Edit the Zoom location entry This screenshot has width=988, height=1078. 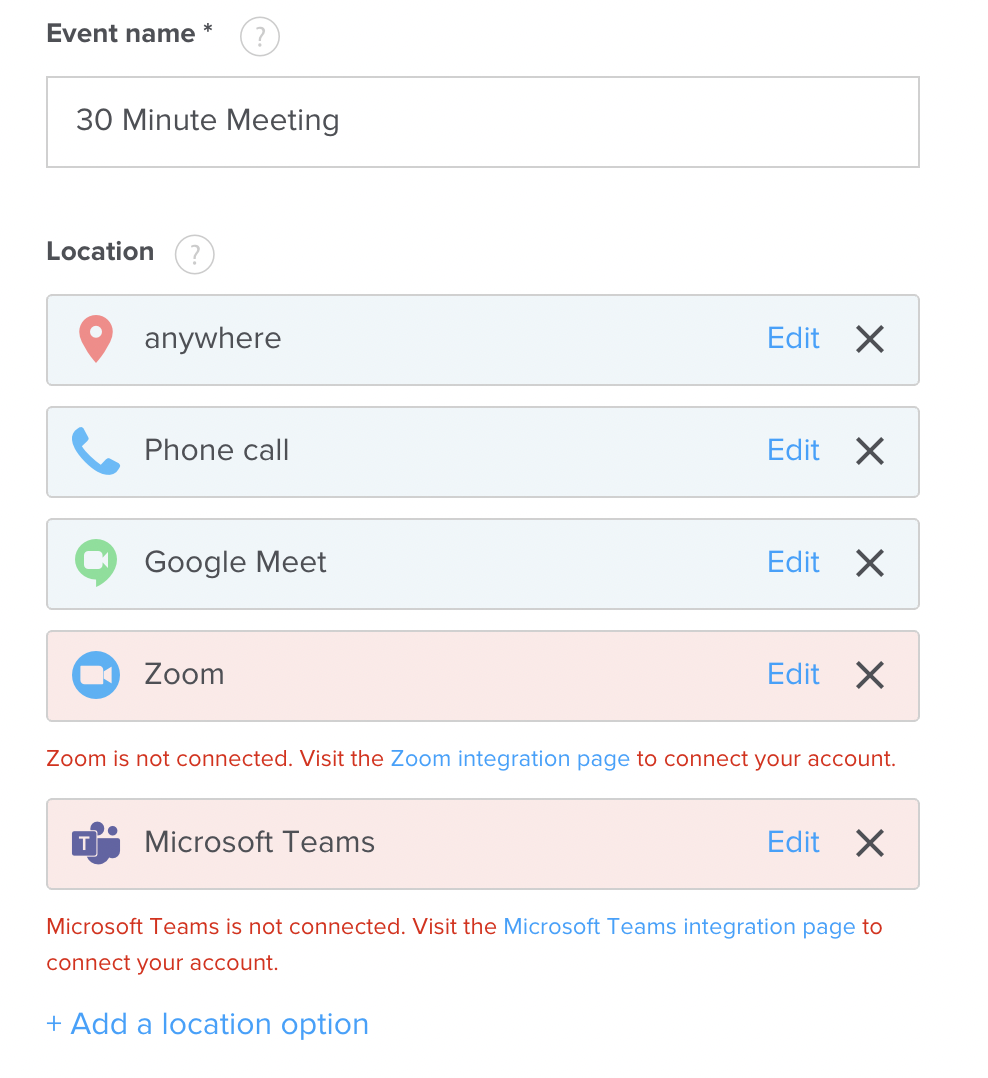[x=793, y=674]
